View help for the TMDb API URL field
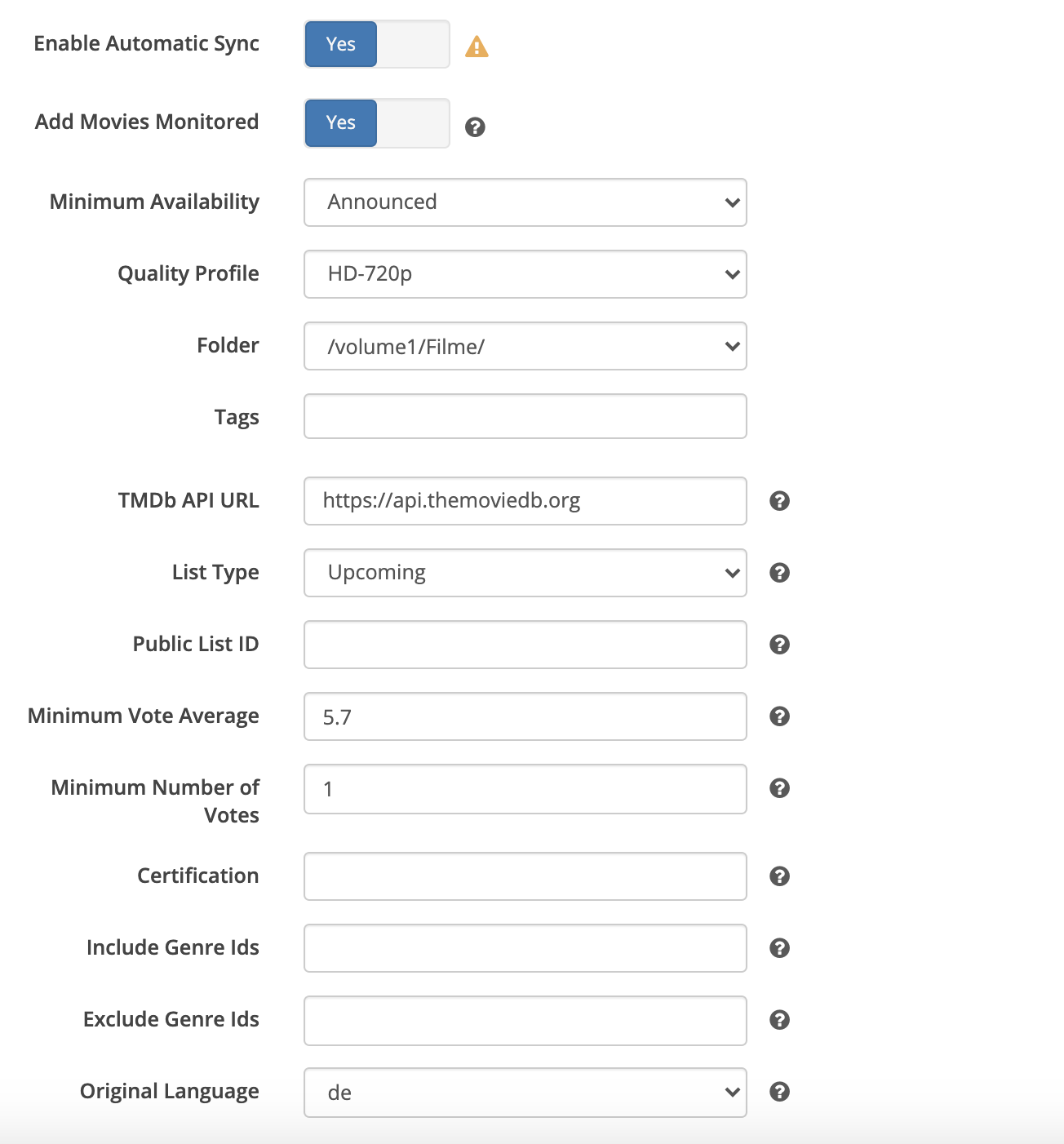Viewport: 1064px width, 1144px height. 779,501
